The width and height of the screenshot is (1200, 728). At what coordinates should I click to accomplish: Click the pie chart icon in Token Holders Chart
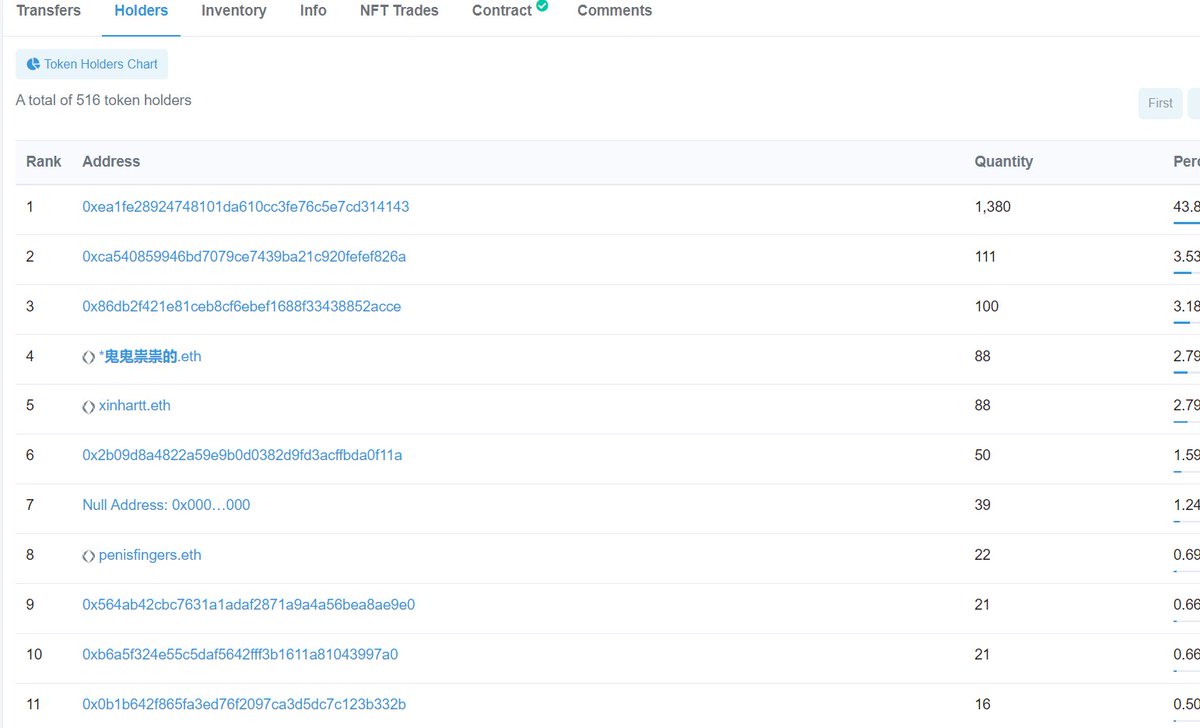[33, 64]
